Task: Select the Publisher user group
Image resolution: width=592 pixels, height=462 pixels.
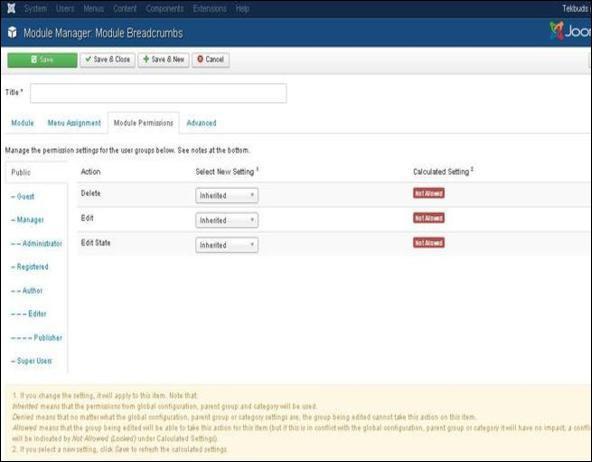Action: [37, 337]
